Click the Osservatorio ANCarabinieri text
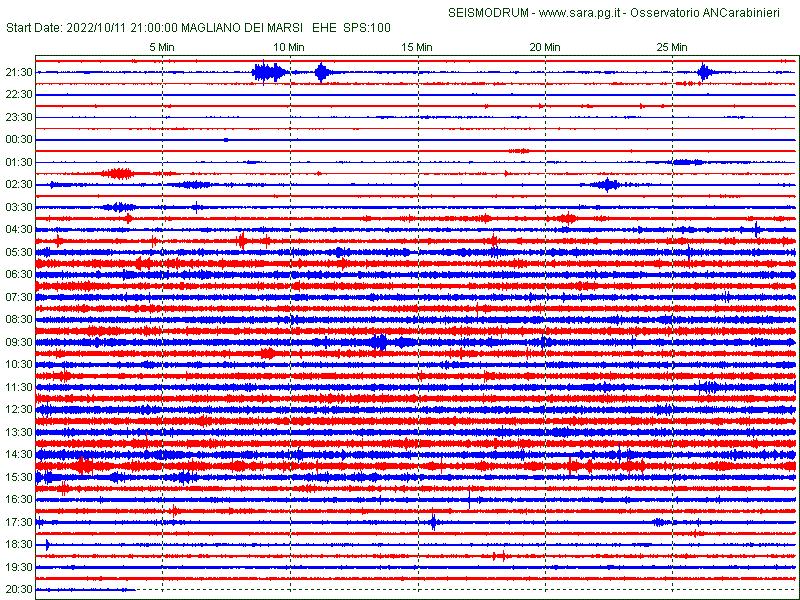 pyautogui.click(x=705, y=13)
